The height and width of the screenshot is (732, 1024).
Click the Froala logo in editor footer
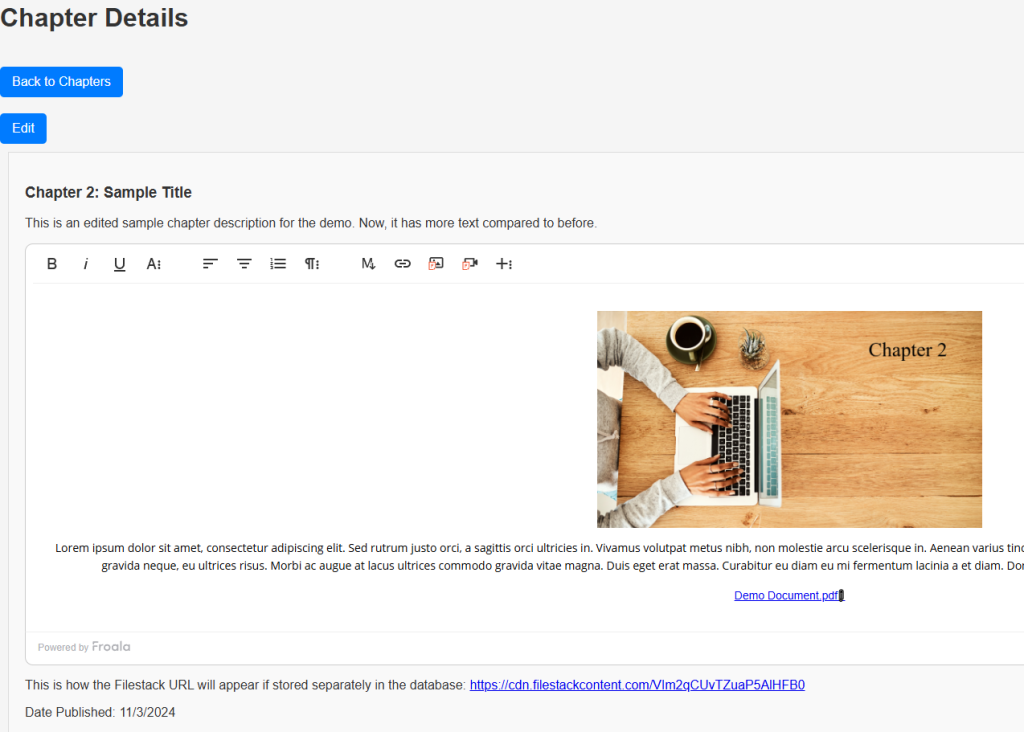coord(111,647)
